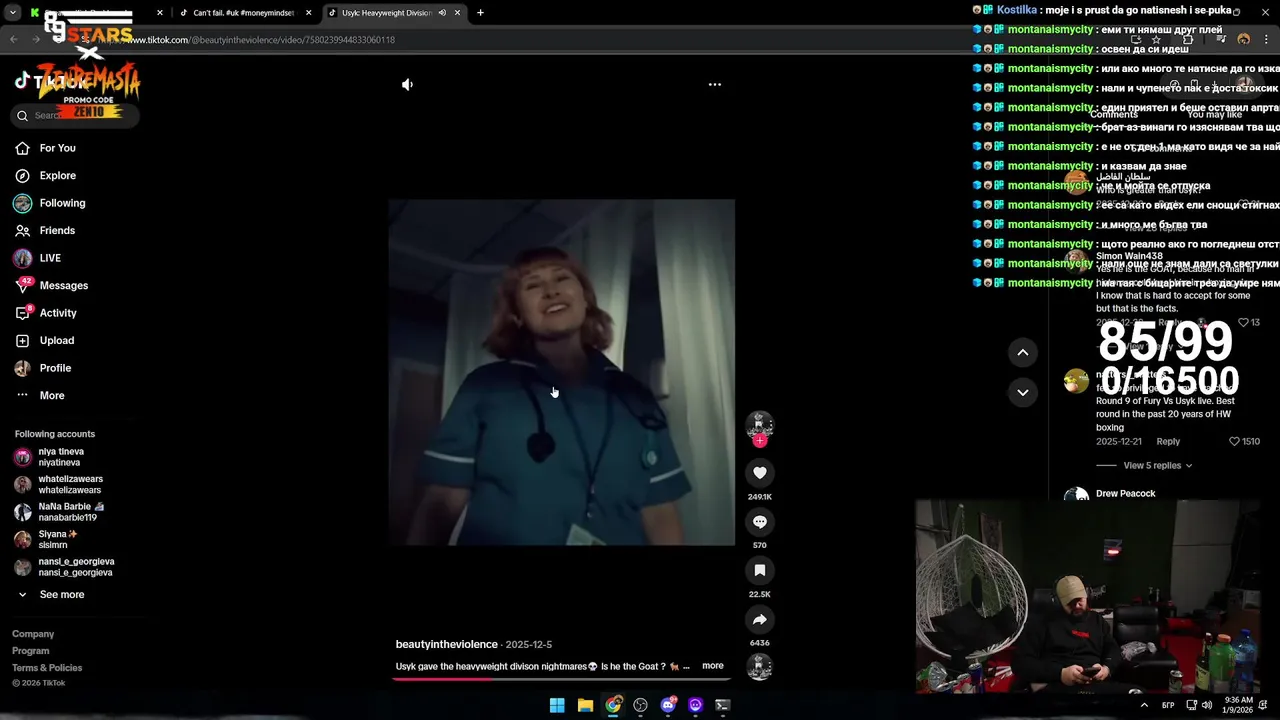The image size is (1280, 720).
Task: Go to the next video with down arrow
Action: pyautogui.click(x=1023, y=392)
